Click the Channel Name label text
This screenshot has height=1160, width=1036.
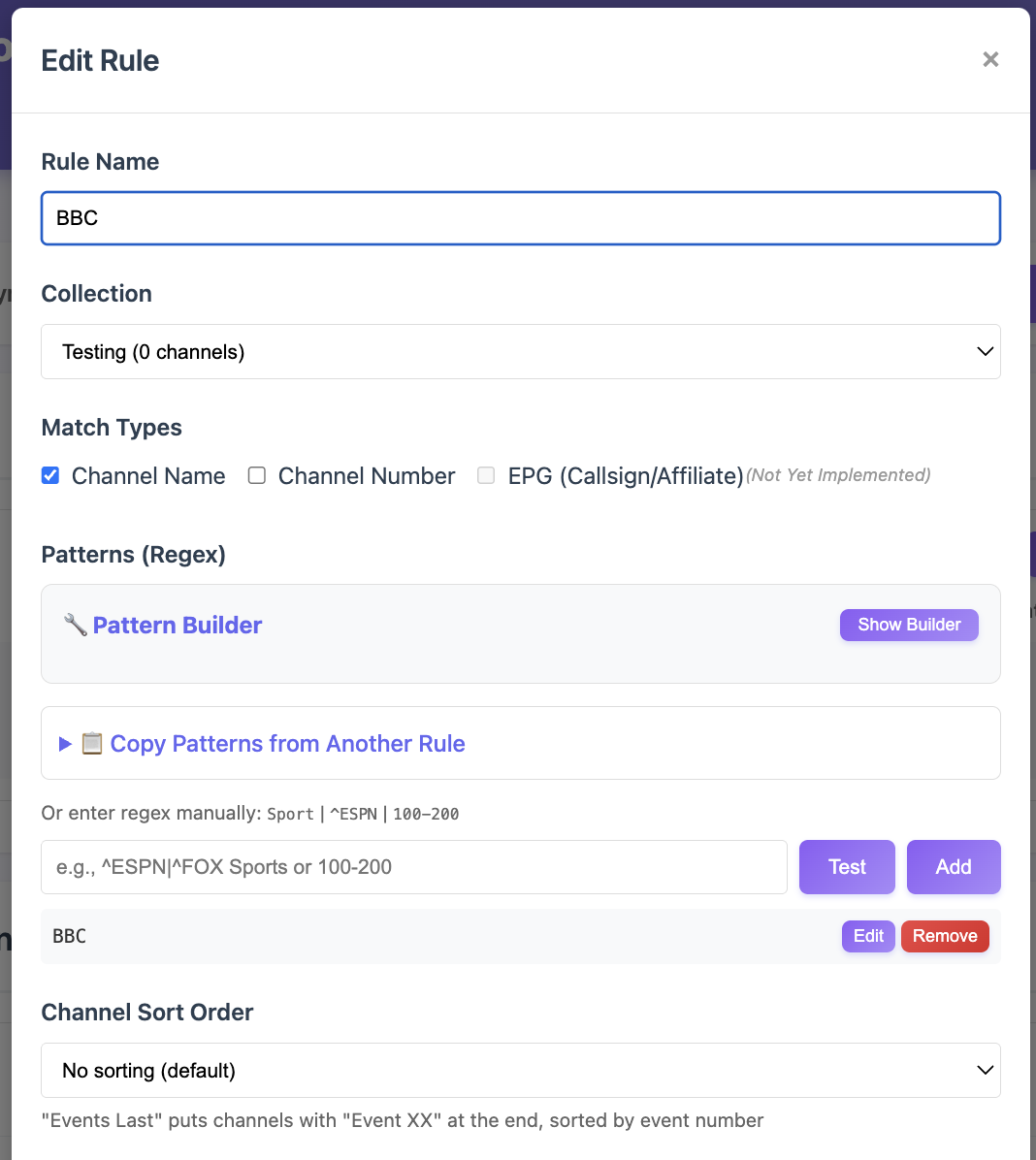pos(148,476)
